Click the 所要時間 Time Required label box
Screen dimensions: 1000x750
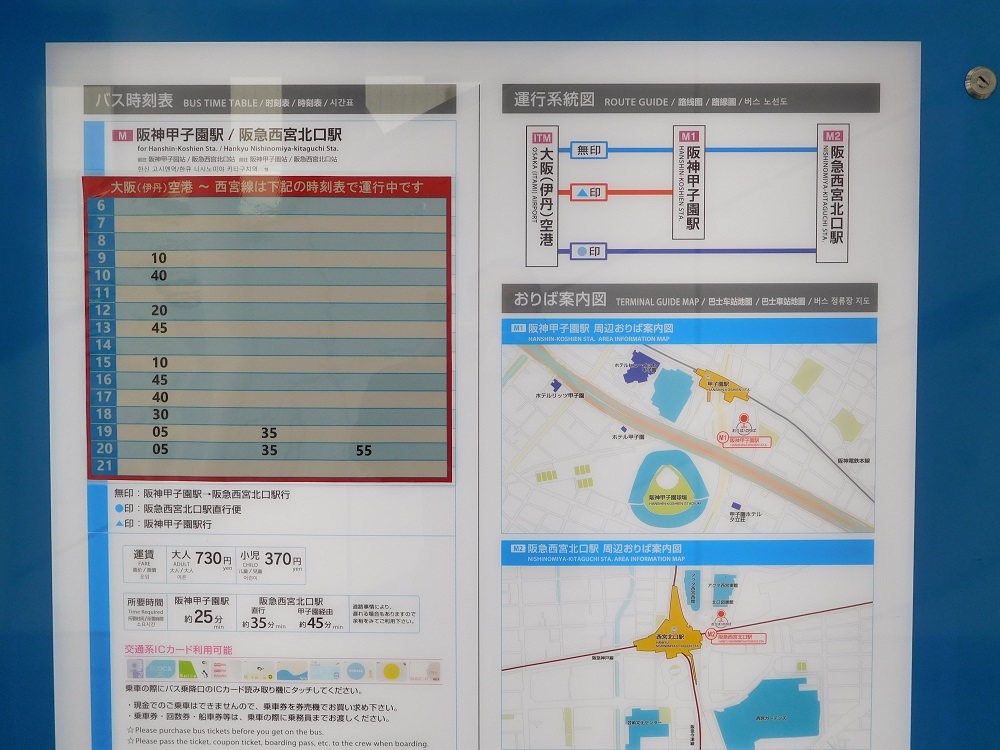click(x=145, y=613)
